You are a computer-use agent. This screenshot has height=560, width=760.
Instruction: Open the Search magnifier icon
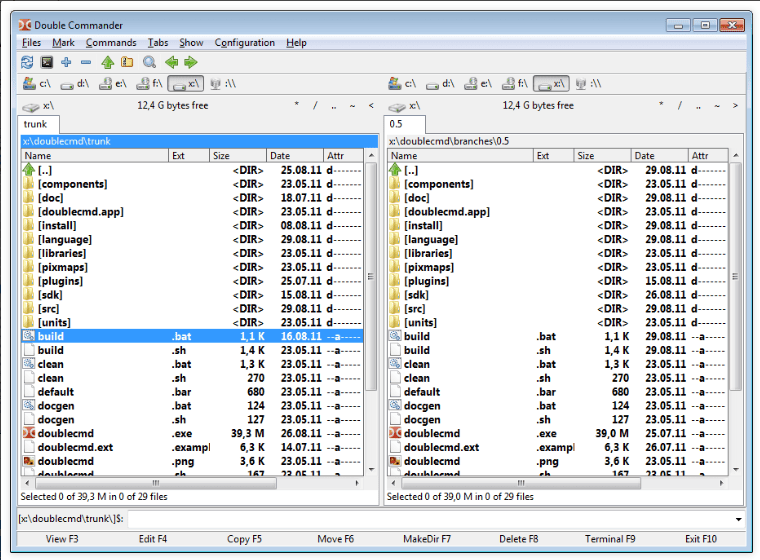pyautogui.click(x=149, y=62)
